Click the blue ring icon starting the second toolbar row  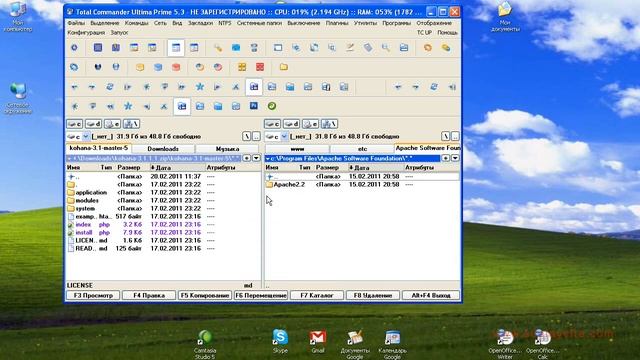tap(74, 67)
